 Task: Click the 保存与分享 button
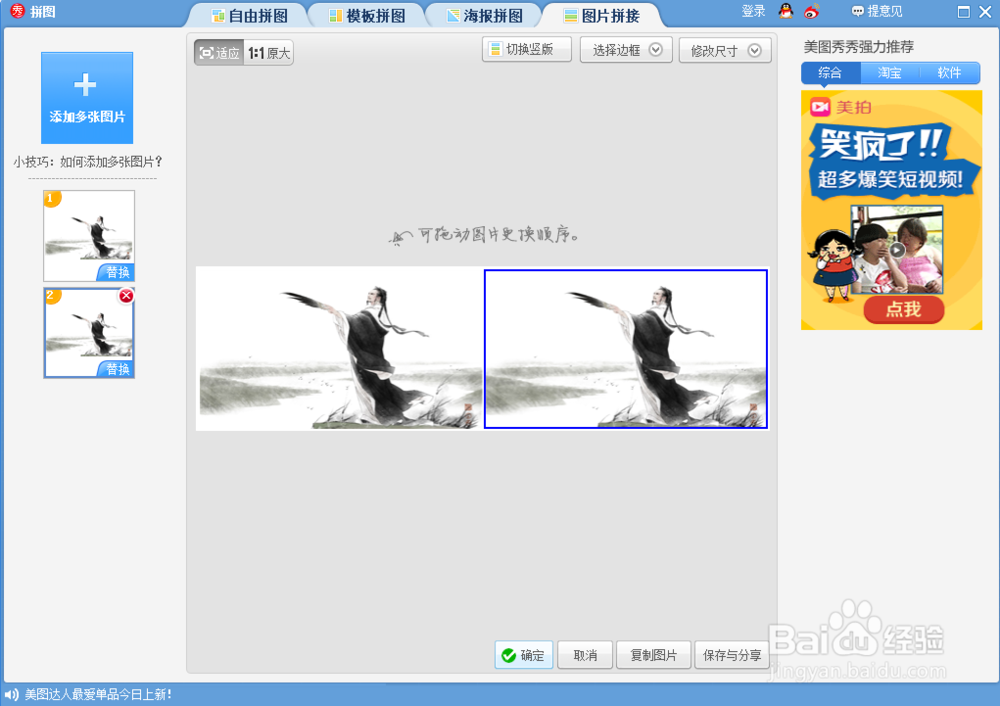(x=732, y=655)
